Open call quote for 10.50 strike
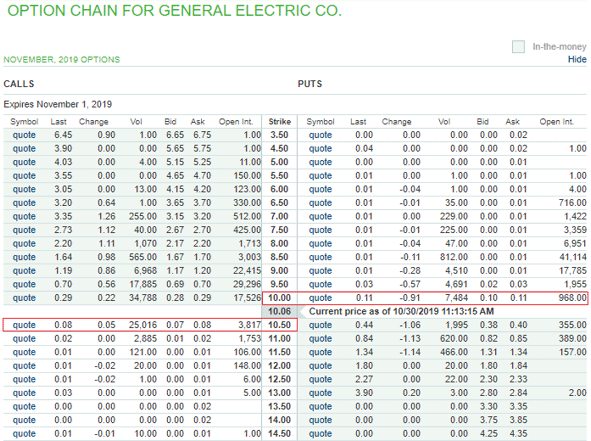Image resolution: width=591 pixels, height=441 pixels. 24,325
